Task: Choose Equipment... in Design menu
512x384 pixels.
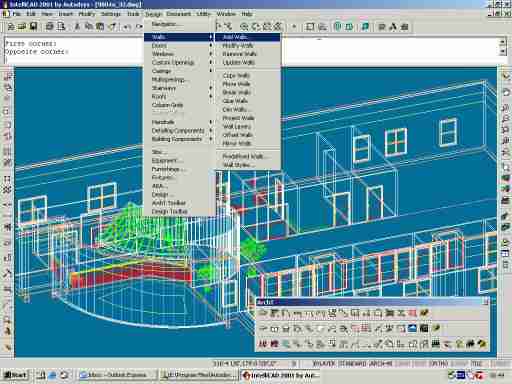Action: coord(179,161)
